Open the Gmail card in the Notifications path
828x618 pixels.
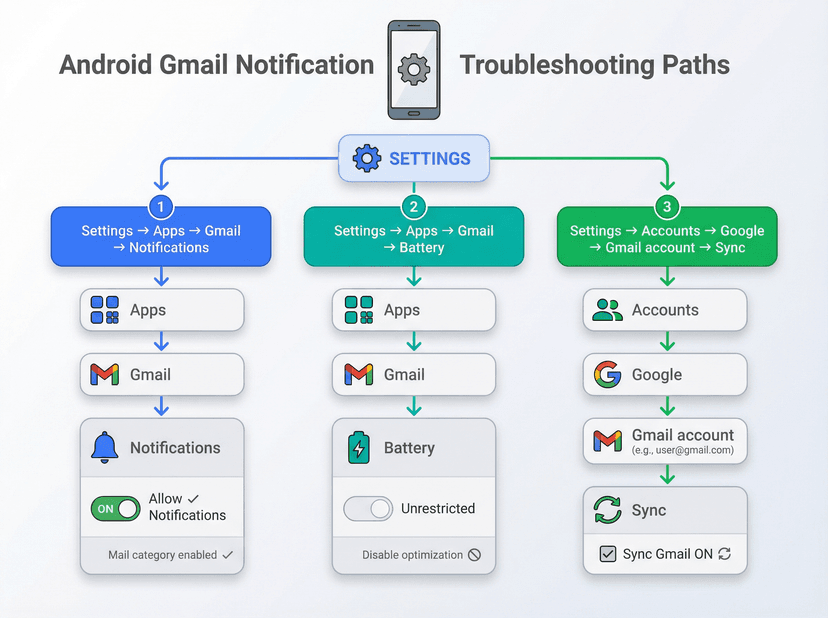pyautogui.click(x=162, y=374)
